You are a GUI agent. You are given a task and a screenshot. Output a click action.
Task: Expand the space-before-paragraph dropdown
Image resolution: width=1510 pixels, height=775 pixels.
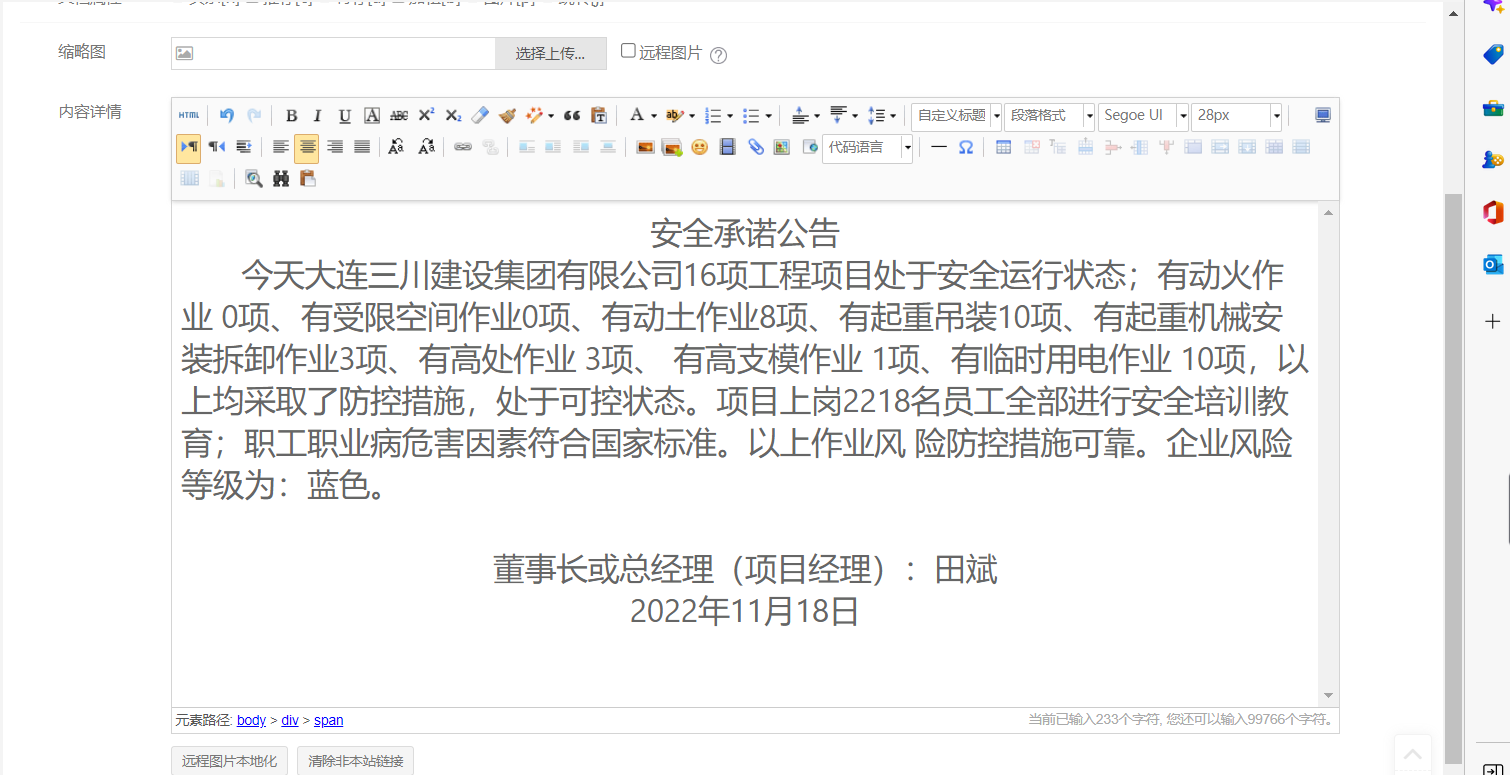(817, 116)
